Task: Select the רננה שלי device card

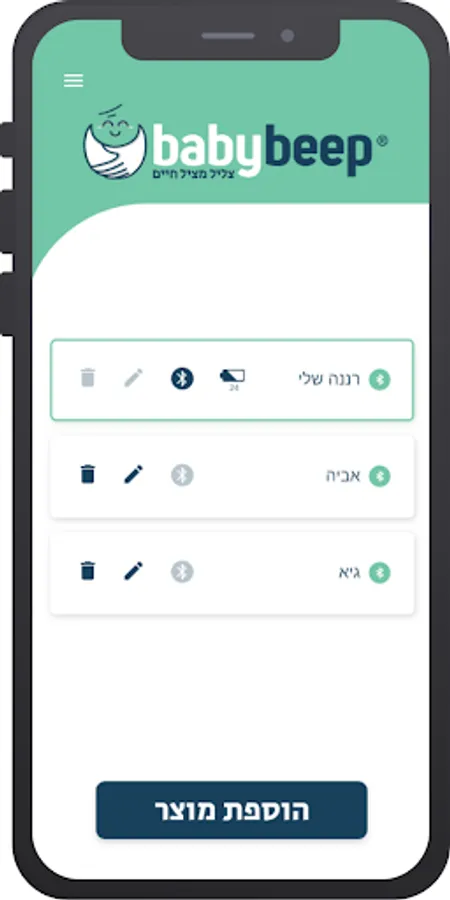Action: (232, 380)
